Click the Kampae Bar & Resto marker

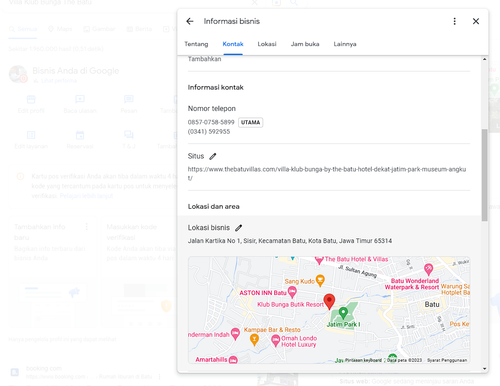pyautogui.click(x=254, y=340)
